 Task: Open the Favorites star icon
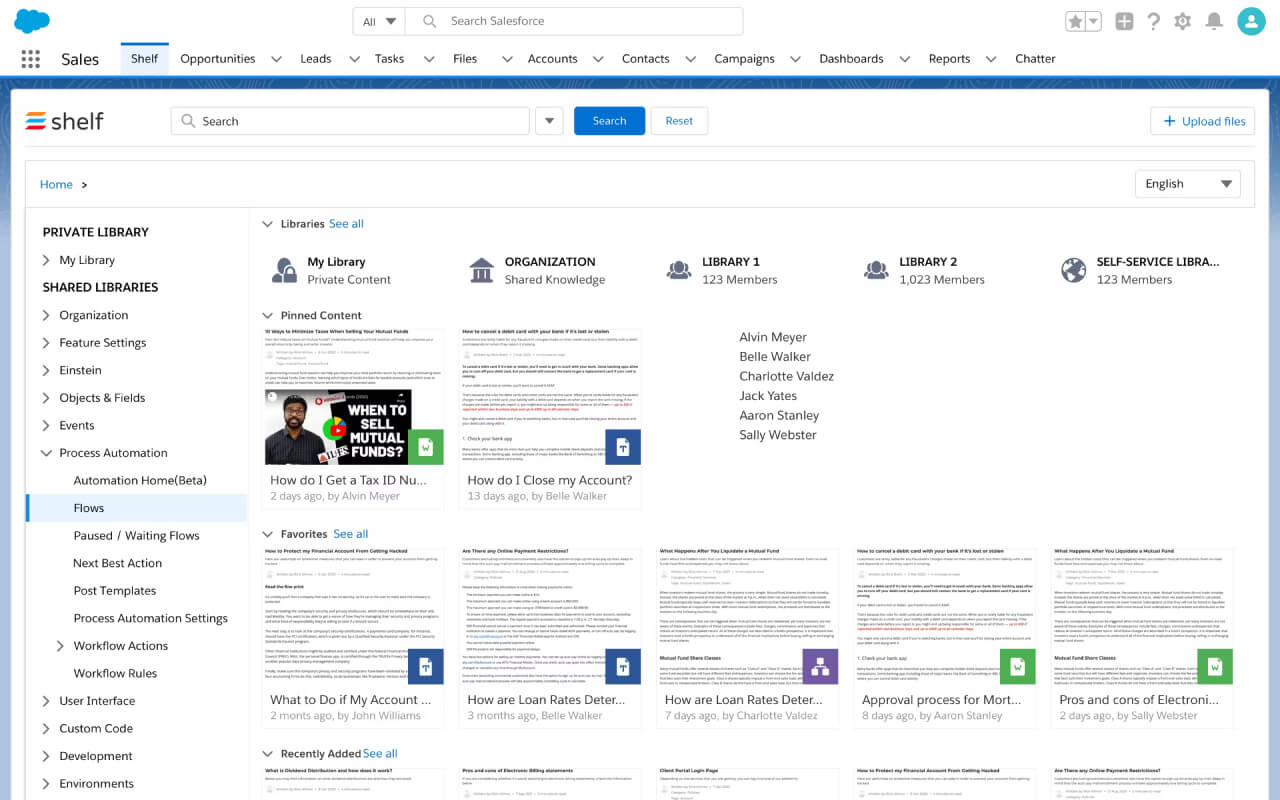click(1076, 21)
